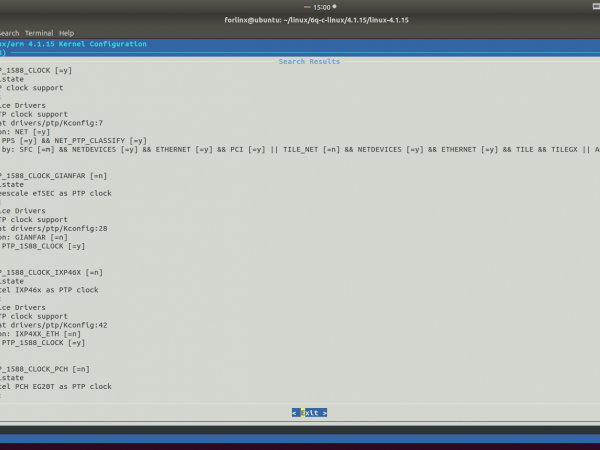Image resolution: width=600 pixels, height=450 pixels.
Task: Click the Intel PCH EG20T as PTP clock prompt
Action: click(x=56, y=386)
